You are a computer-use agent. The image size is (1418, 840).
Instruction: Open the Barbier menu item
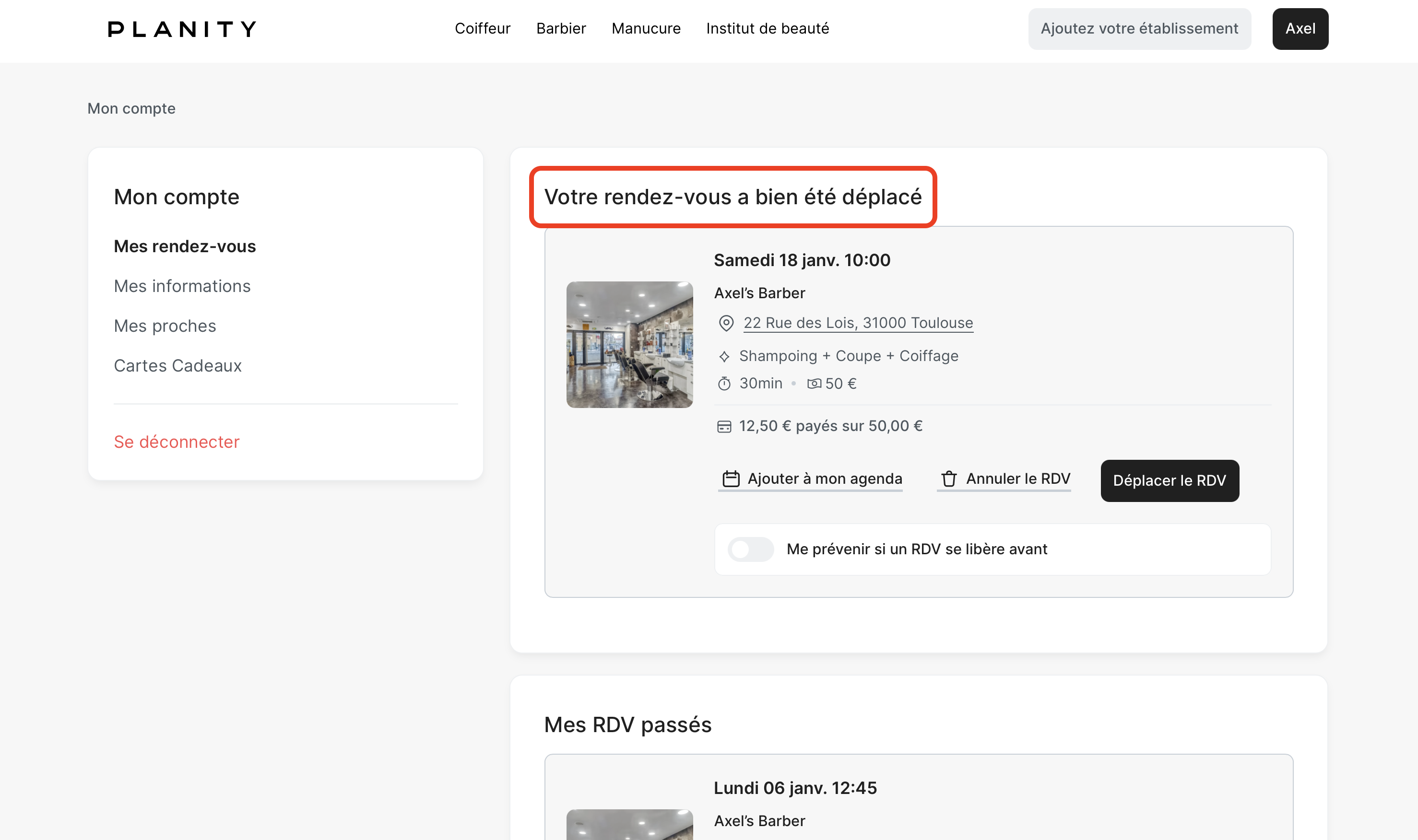561,29
